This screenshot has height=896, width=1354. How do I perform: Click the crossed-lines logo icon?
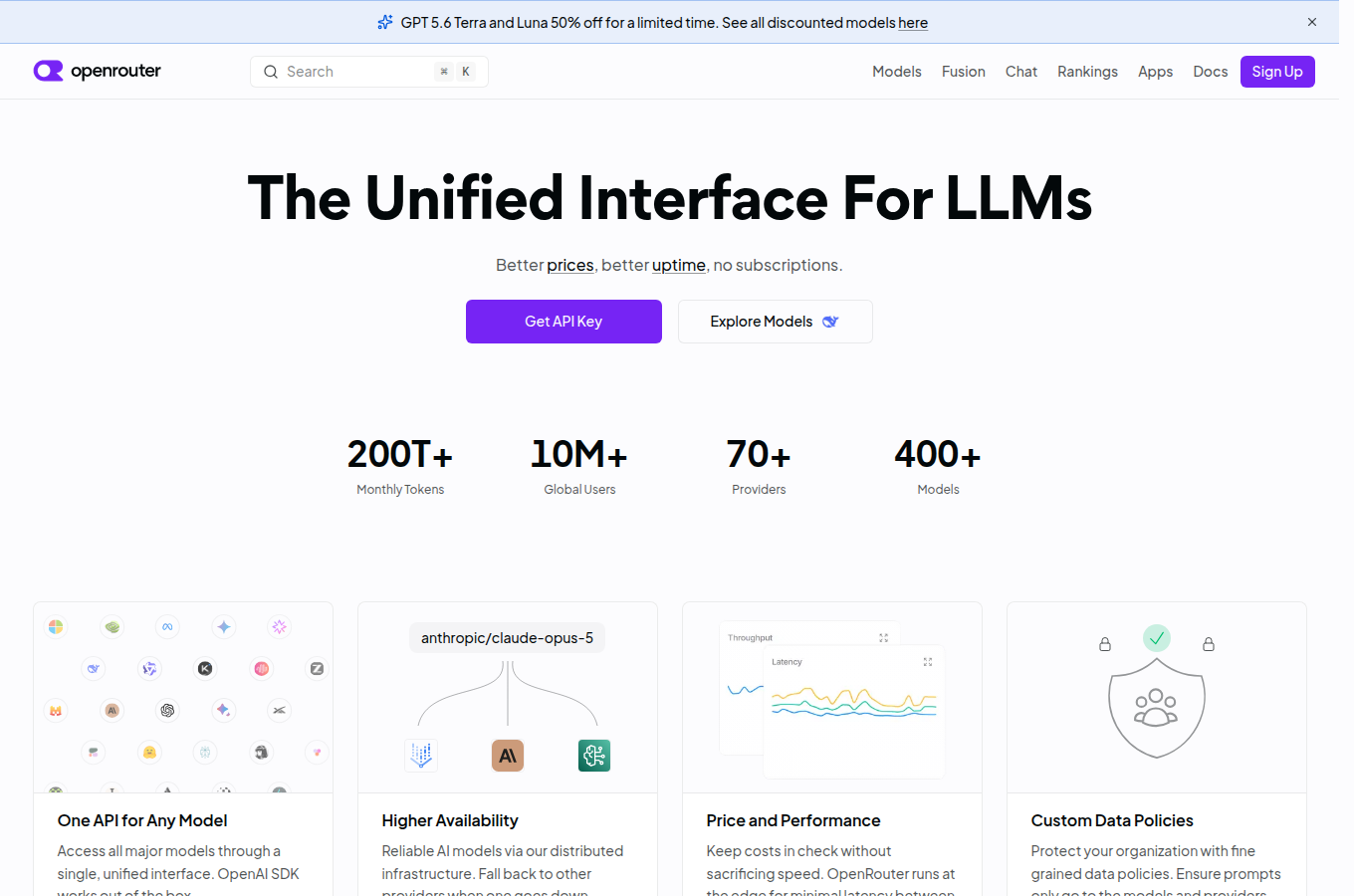pos(280,711)
